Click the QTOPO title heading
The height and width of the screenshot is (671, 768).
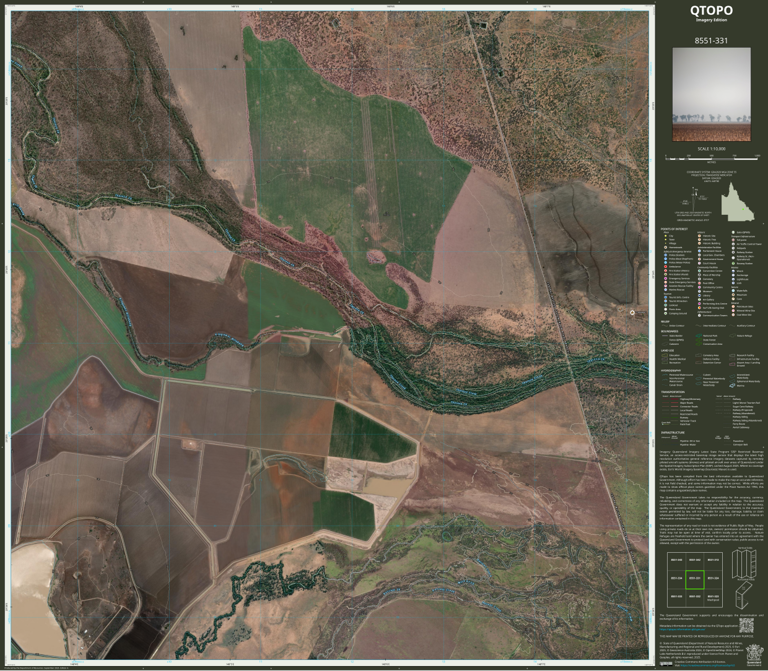point(711,10)
